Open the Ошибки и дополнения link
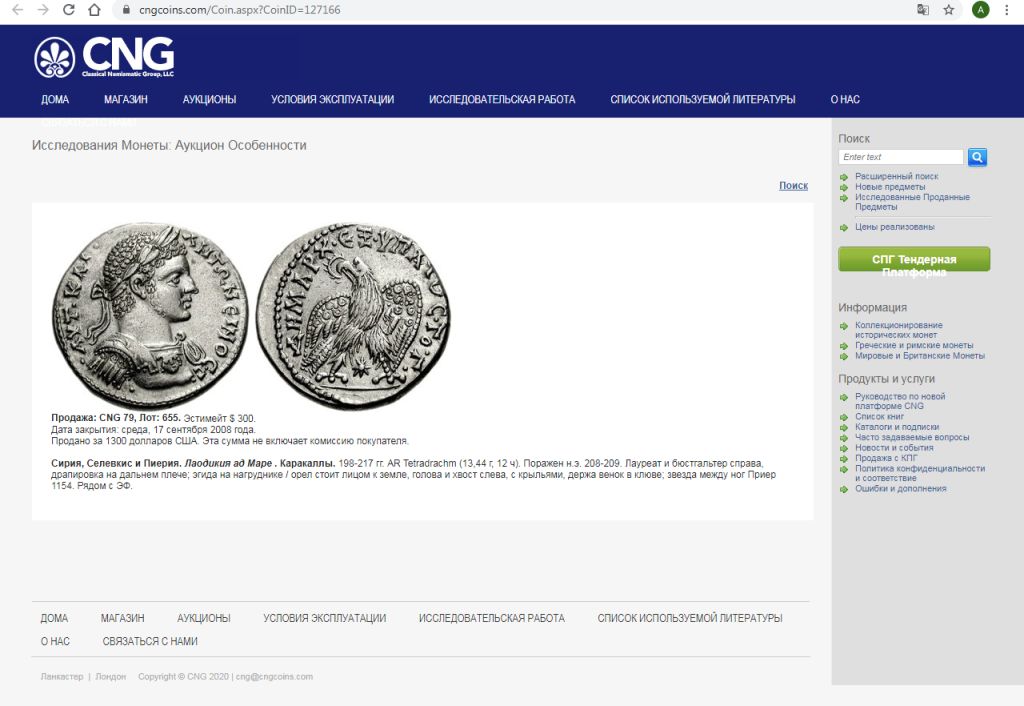This screenshot has height=706, width=1024. (901, 488)
